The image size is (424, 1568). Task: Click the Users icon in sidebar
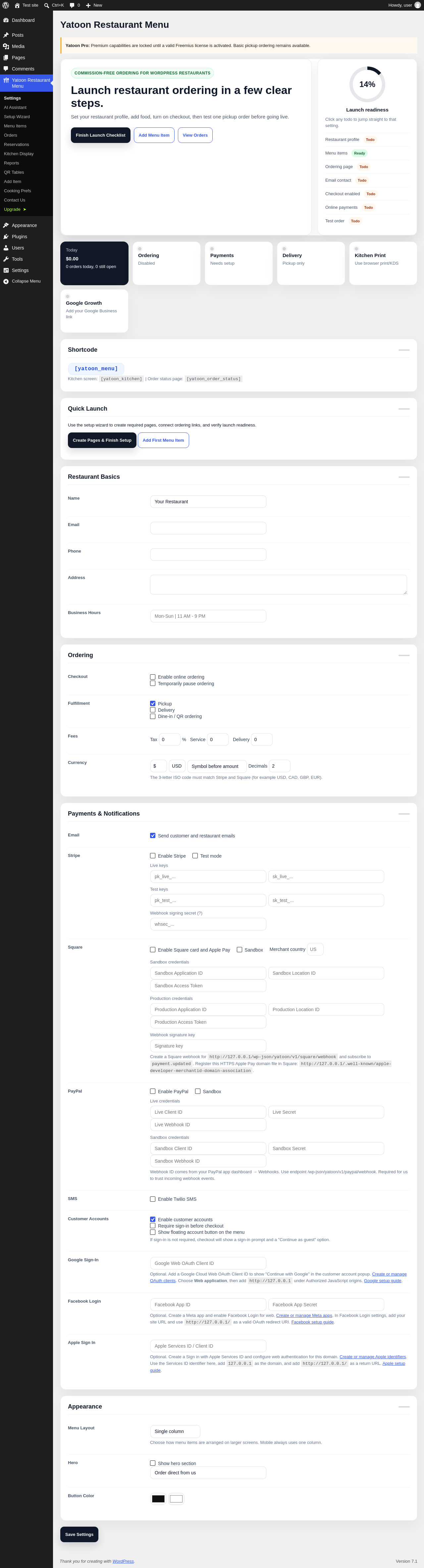pyautogui.click(x=6, y=248)
